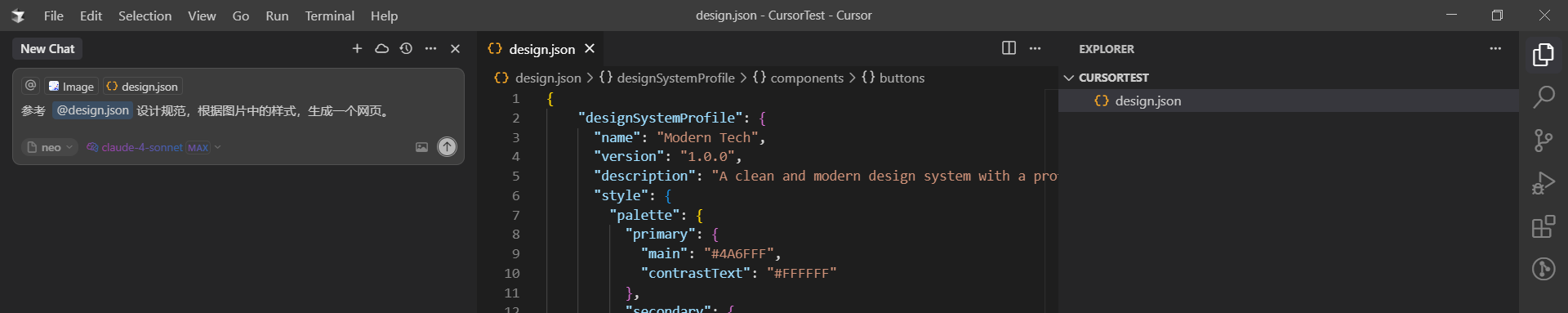Open the neo mode dropdown
The width and height of the screenshot is (1568, 313).
[50, 147]
